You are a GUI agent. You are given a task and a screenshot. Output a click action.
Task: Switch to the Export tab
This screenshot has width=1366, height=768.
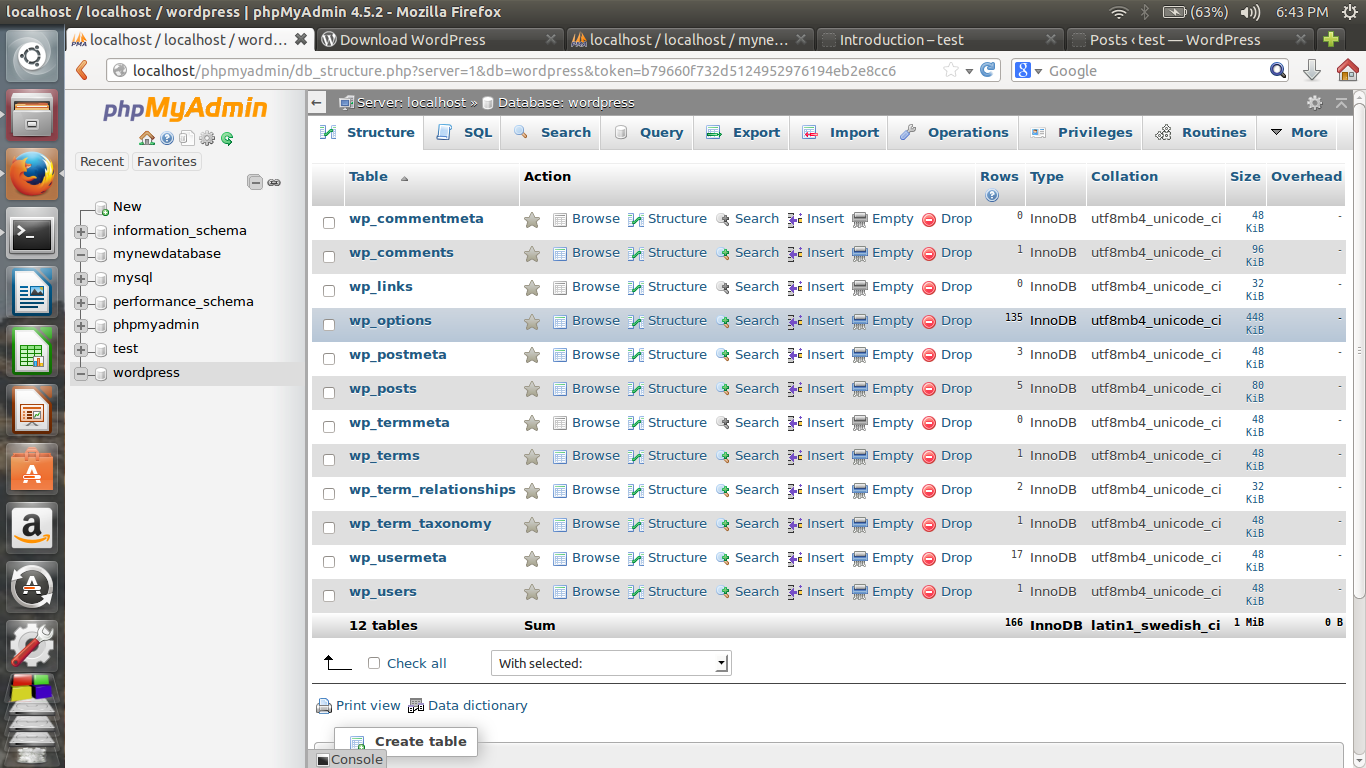pyautogui.click(x=743, y=132)
